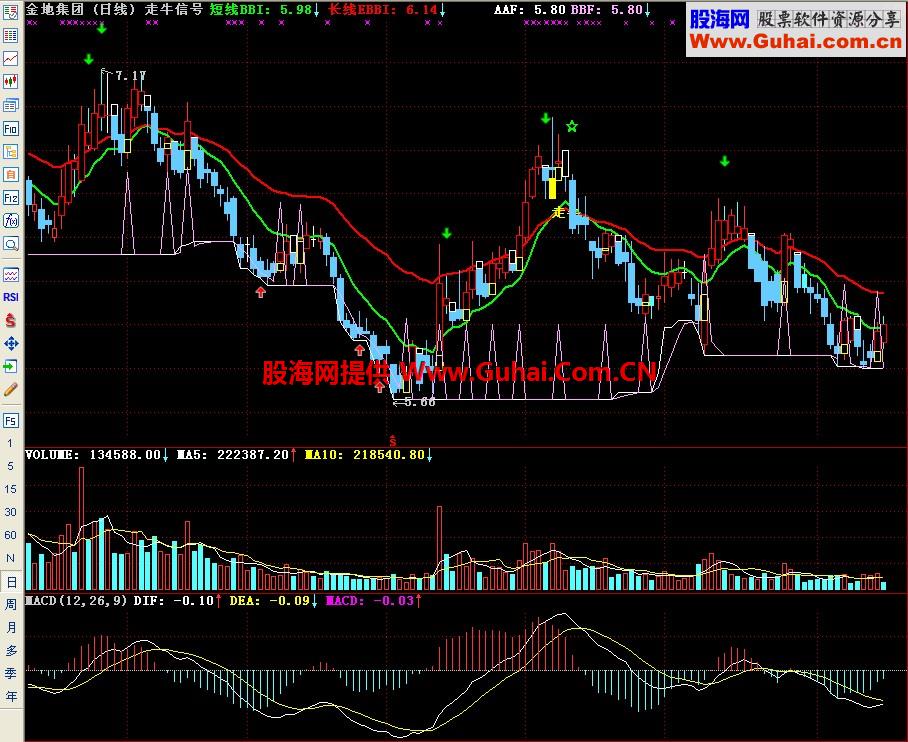The image size is (908, 742).
Task: Switch to 周 weekly period
Action: pos(11,605)
